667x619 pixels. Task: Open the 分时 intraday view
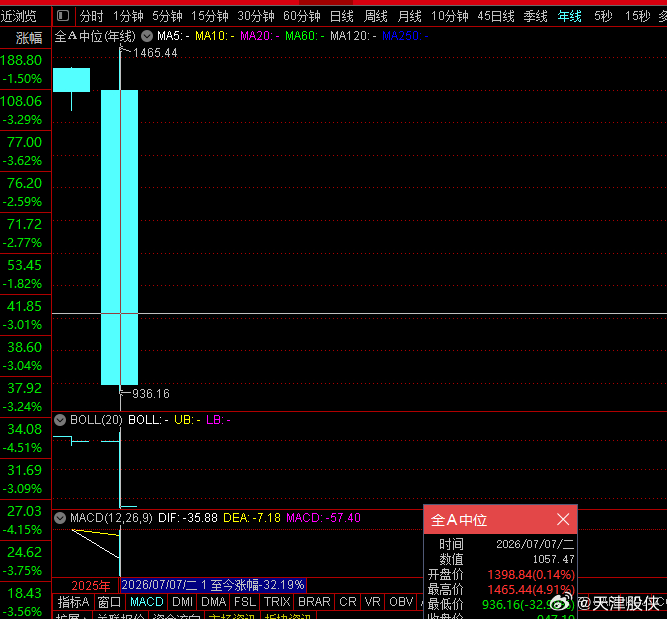point(91,17)
